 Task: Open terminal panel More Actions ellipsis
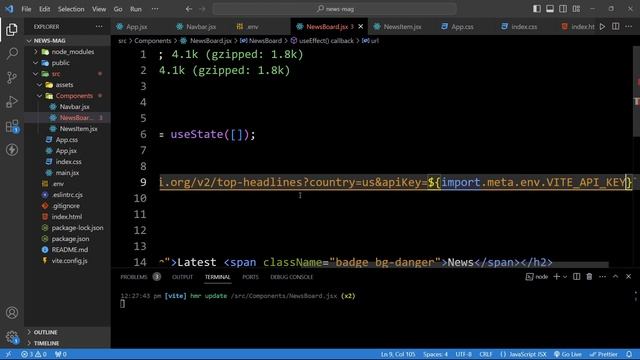[x=602, y=277]
